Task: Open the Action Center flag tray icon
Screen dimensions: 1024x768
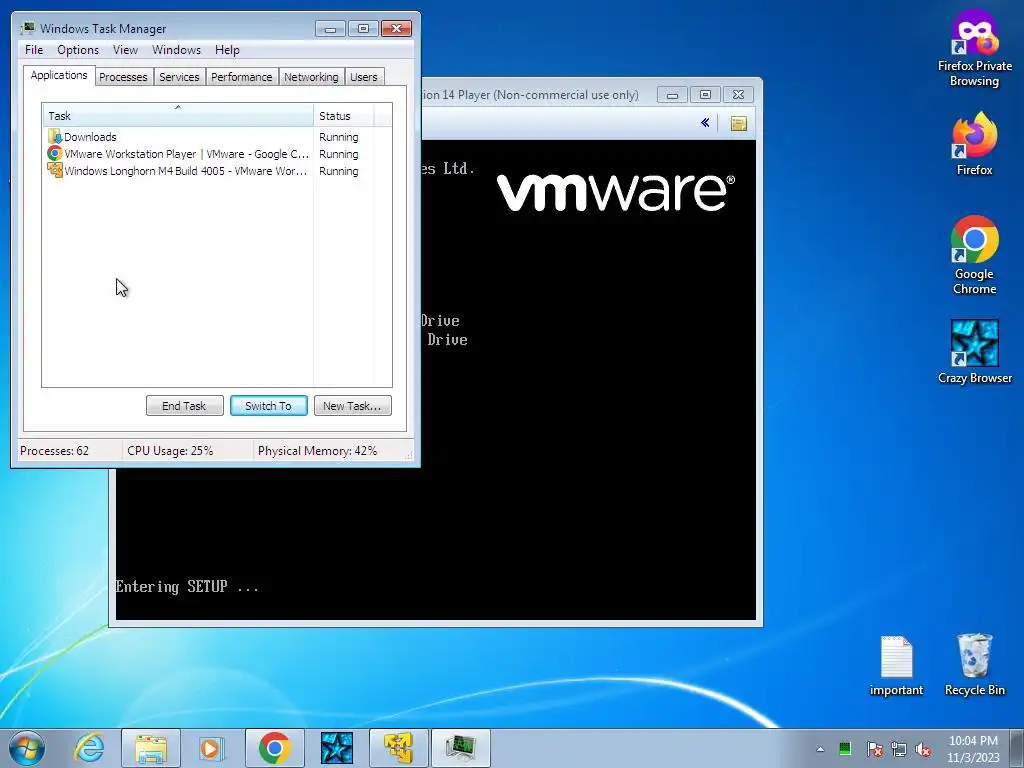Action: tap(874, 749)
